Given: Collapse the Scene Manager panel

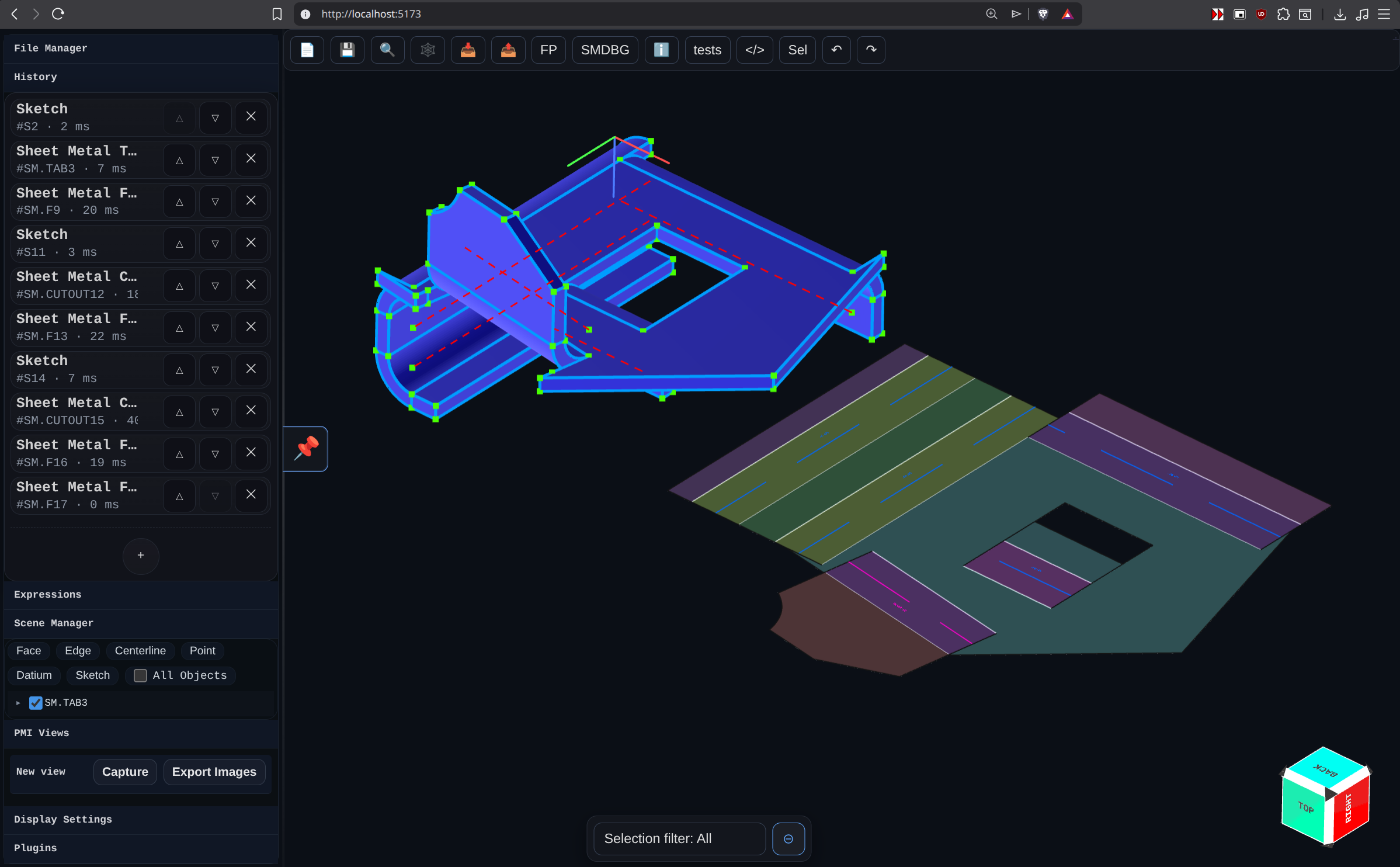Looking at the screenshot, I should click(x=141, y=623).
